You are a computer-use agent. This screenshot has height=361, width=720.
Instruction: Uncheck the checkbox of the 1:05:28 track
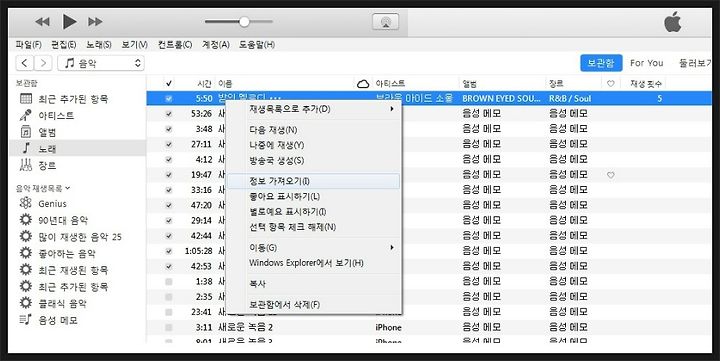click(169, 251)
